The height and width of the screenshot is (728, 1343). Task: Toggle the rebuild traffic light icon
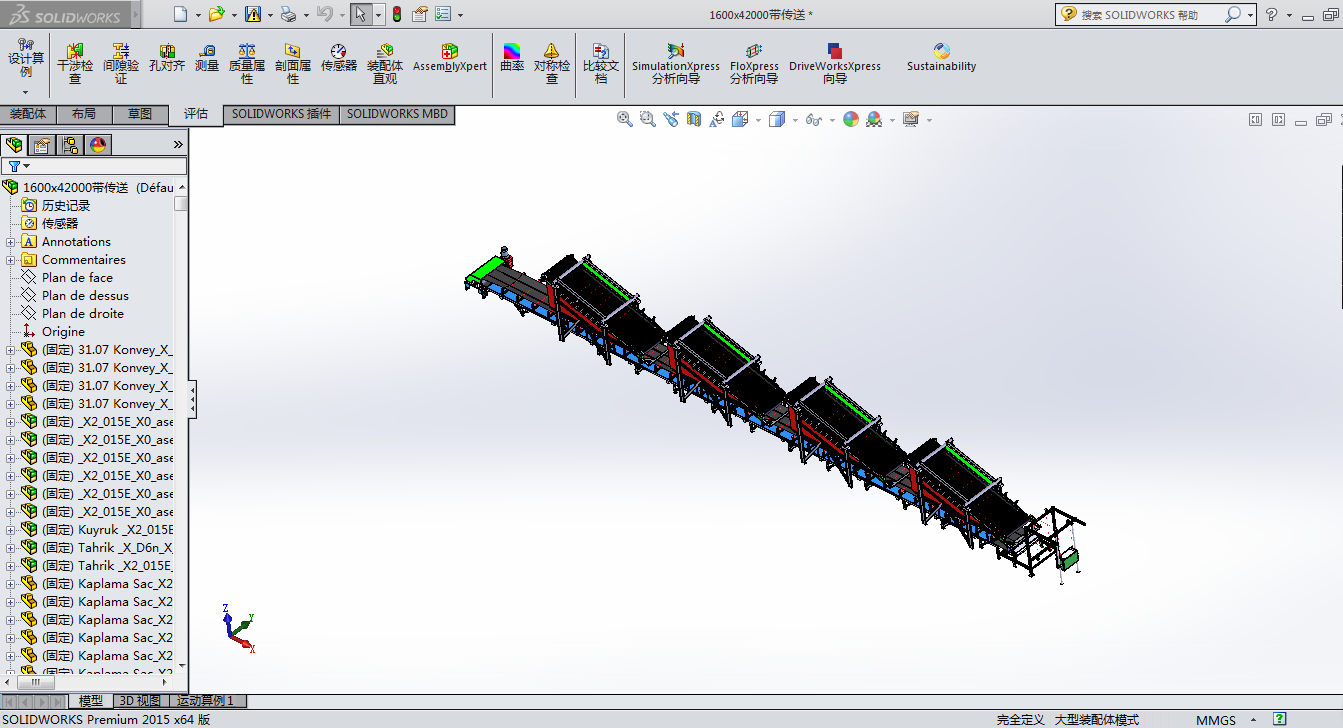click(396, 14)
